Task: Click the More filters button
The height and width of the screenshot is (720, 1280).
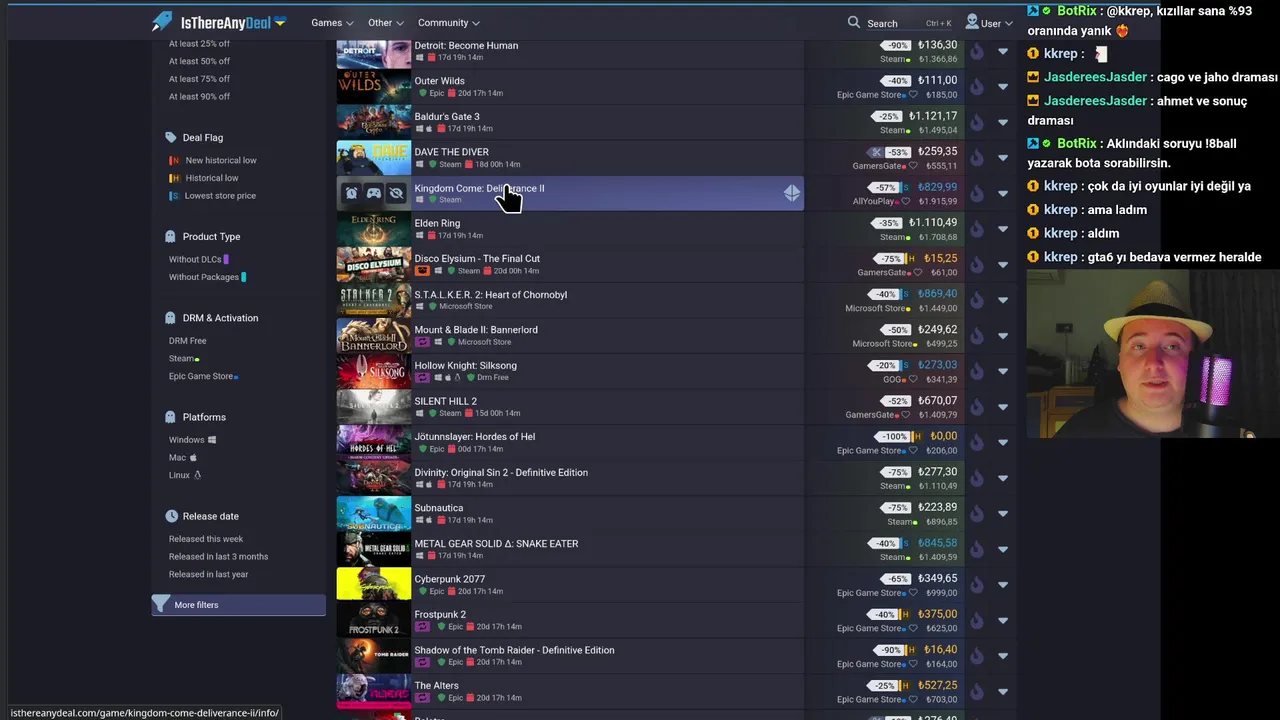Action: click(238, 605)
